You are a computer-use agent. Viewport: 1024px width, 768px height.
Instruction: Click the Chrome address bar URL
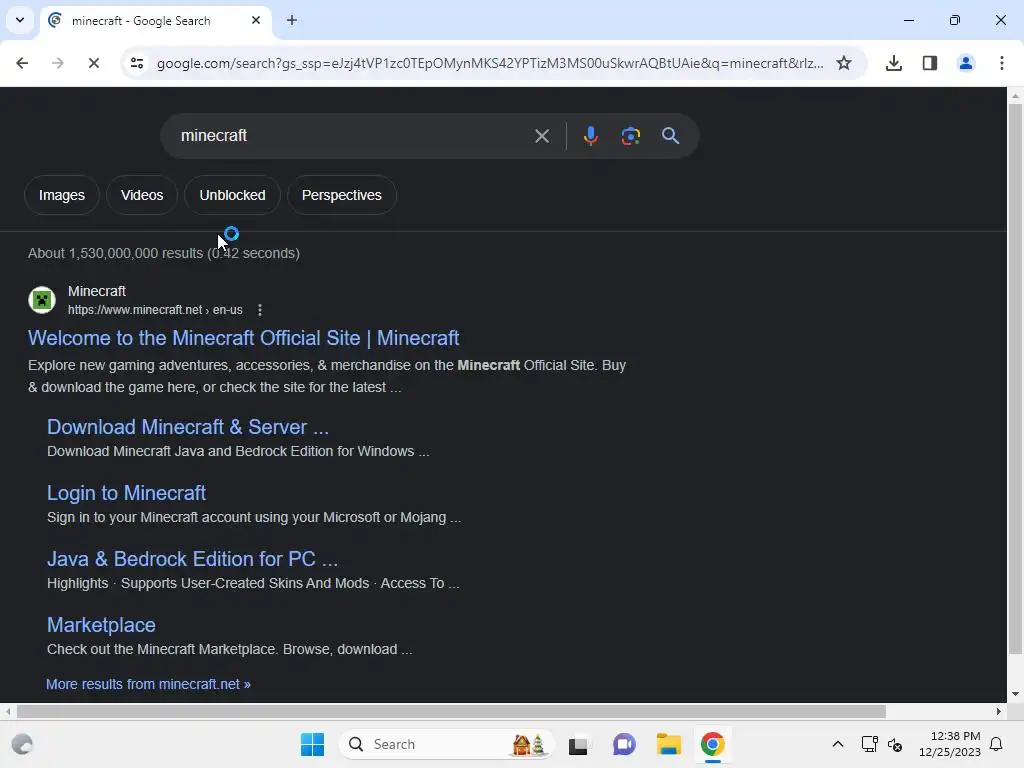490,63
